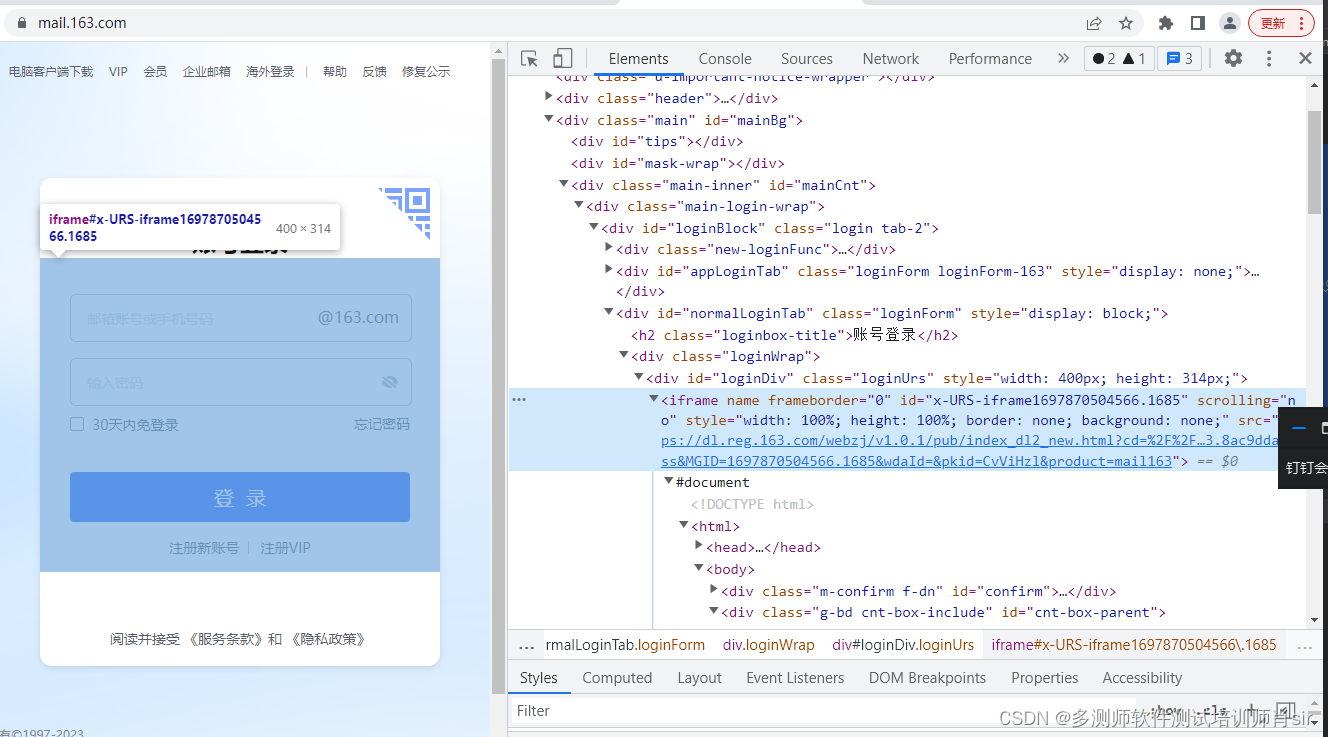Open the Properties pane tab
Screen dimensions: 1328x737
click(x=1044, y=677)
